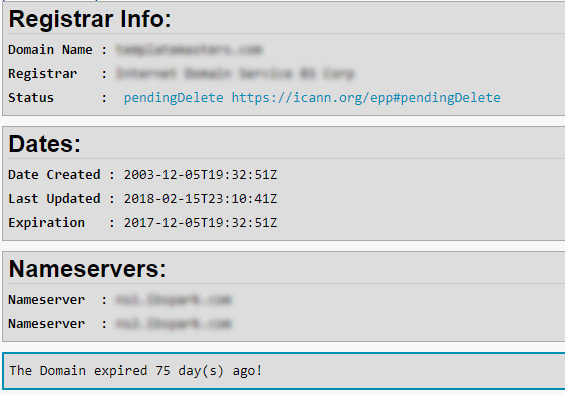Click the 'Status' label
565x395 pixels.
[x=31, y=98]
